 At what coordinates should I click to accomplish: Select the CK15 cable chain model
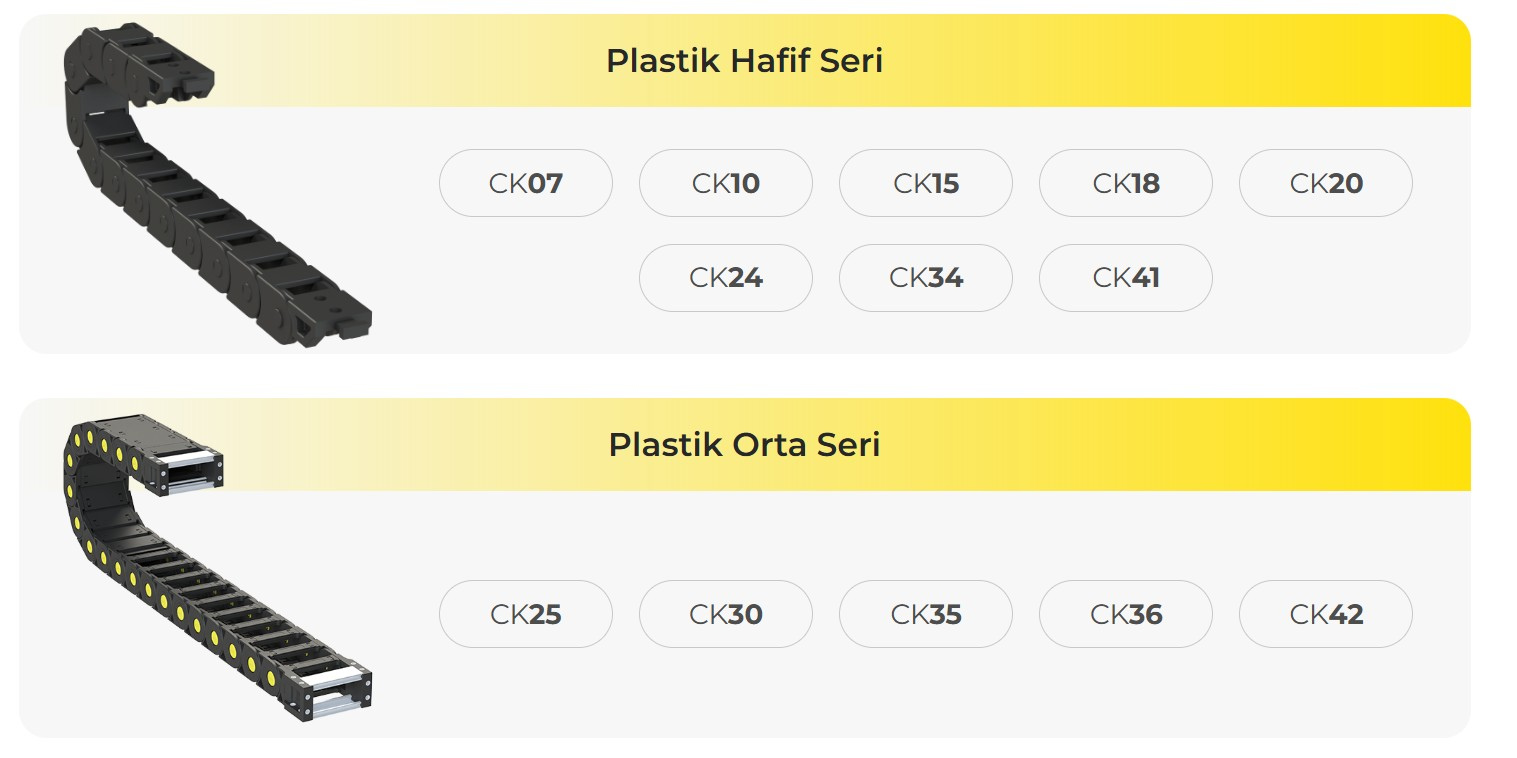point(925,183)
